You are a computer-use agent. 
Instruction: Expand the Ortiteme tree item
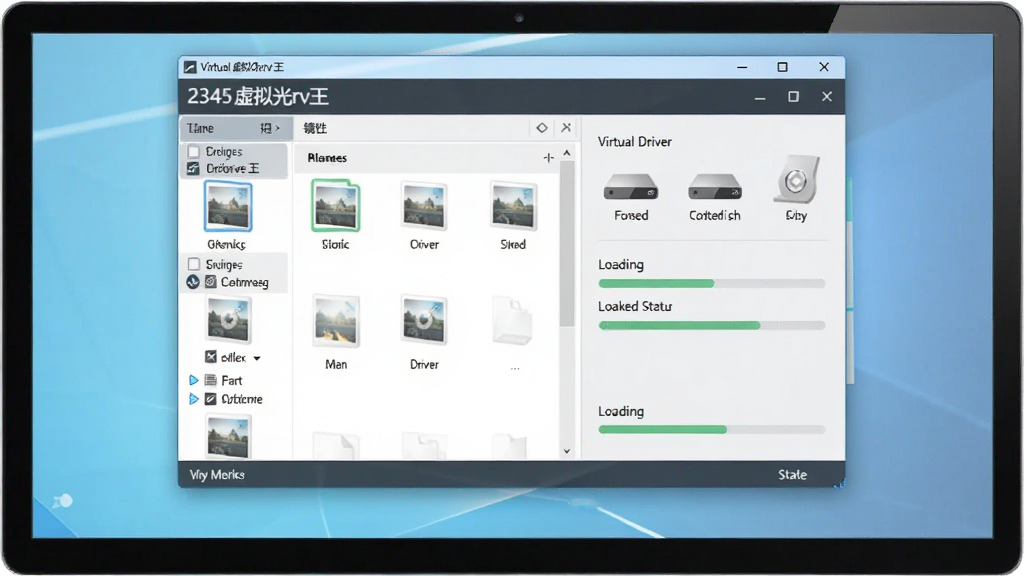[193, 399]
